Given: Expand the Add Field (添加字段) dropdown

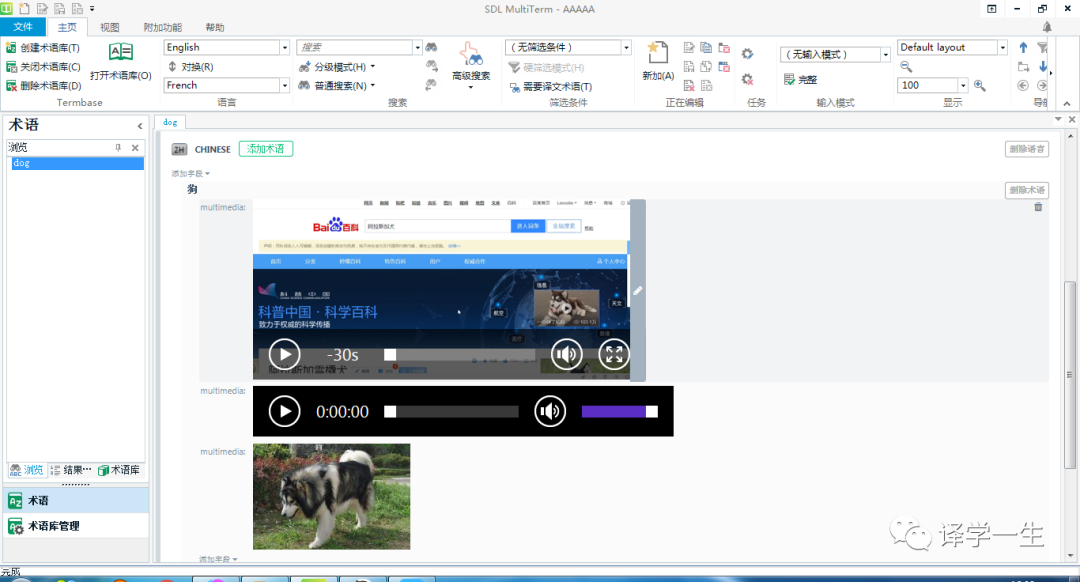Looking at the screenshot, I should pyautogui.click(x=190, y=174).
